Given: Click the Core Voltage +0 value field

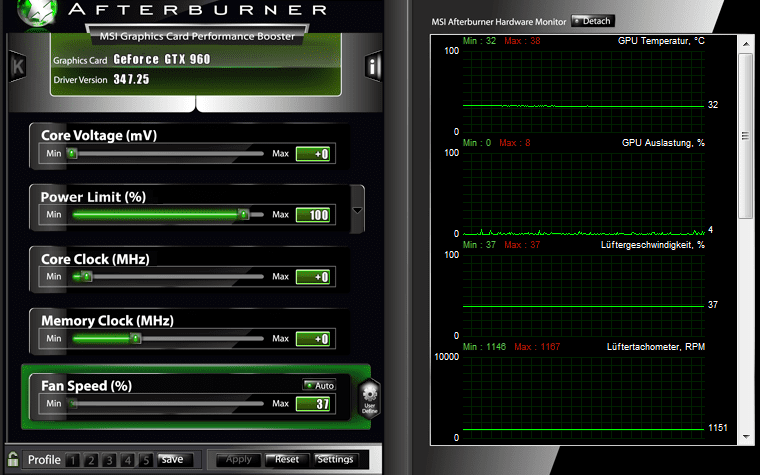Looking at the screenshot, I should point(313,154).
